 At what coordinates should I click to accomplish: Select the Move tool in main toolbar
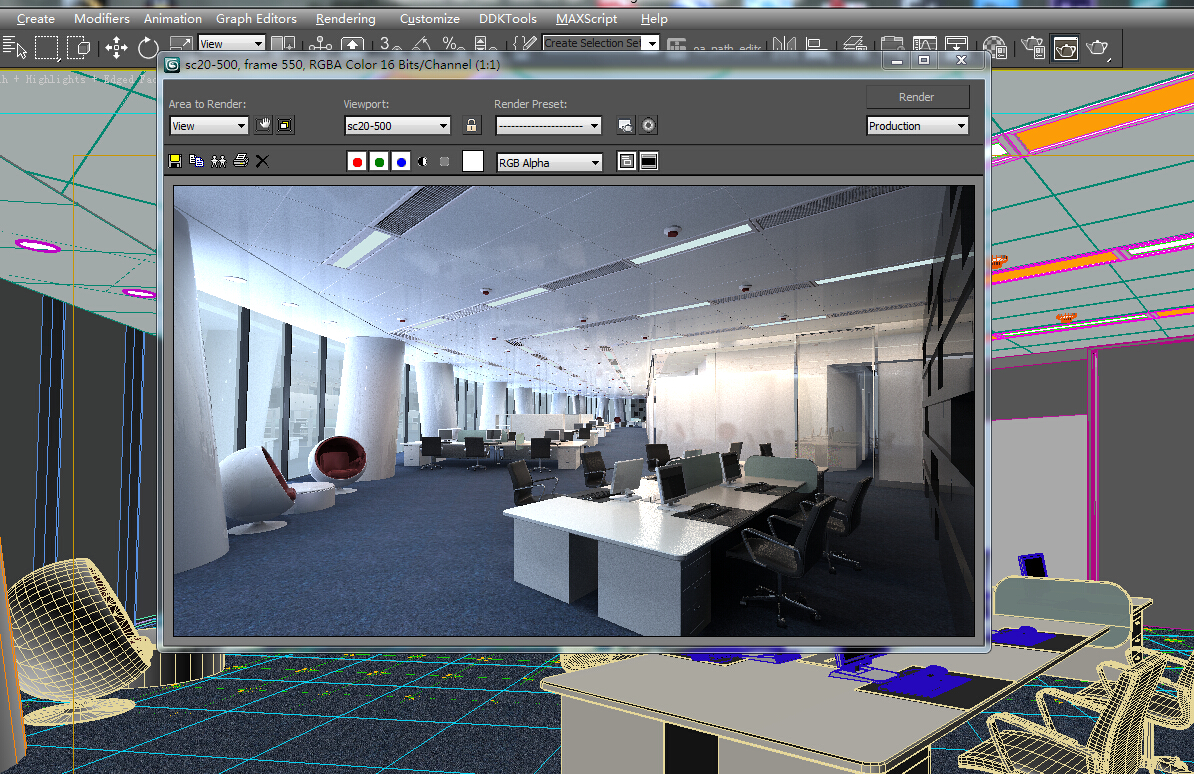click(x=116, y=47)
